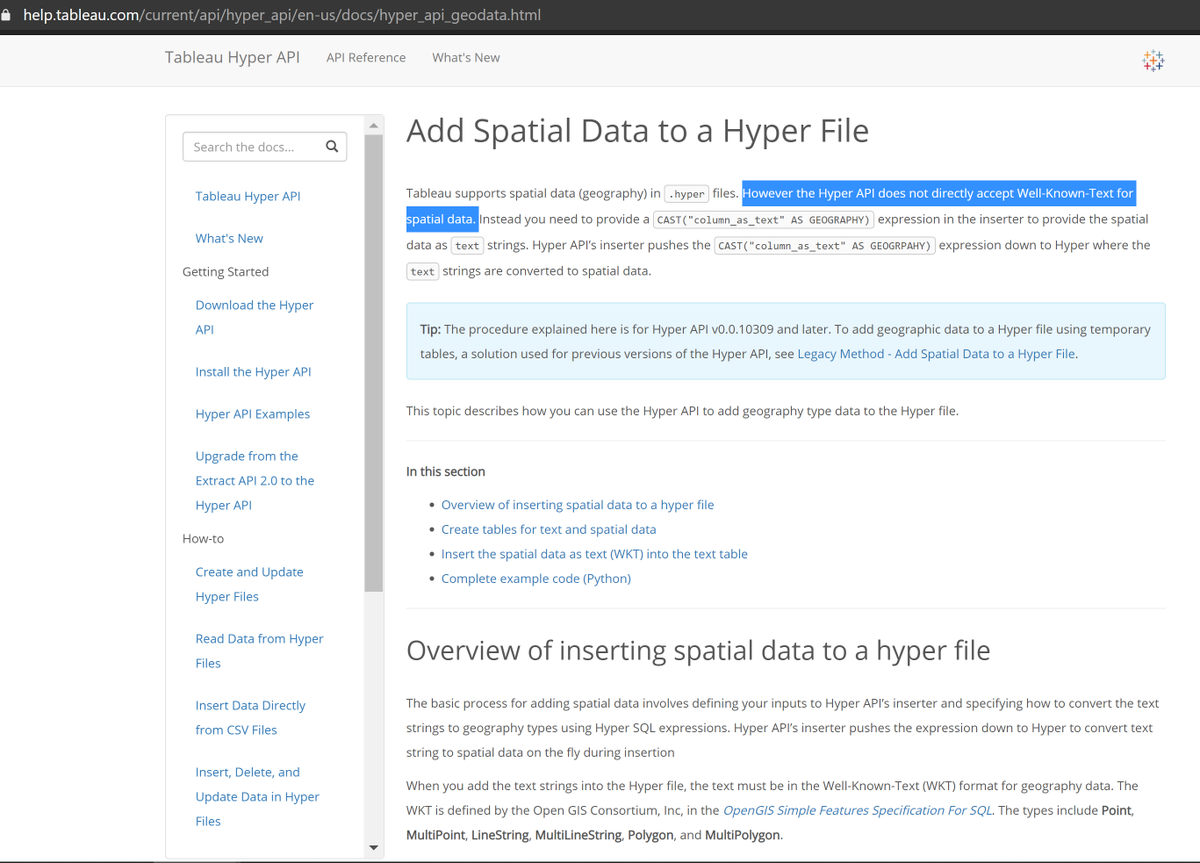Jump to Insert the spatial data as text
Screen dimensions: 1200x863
coord(594,554)
